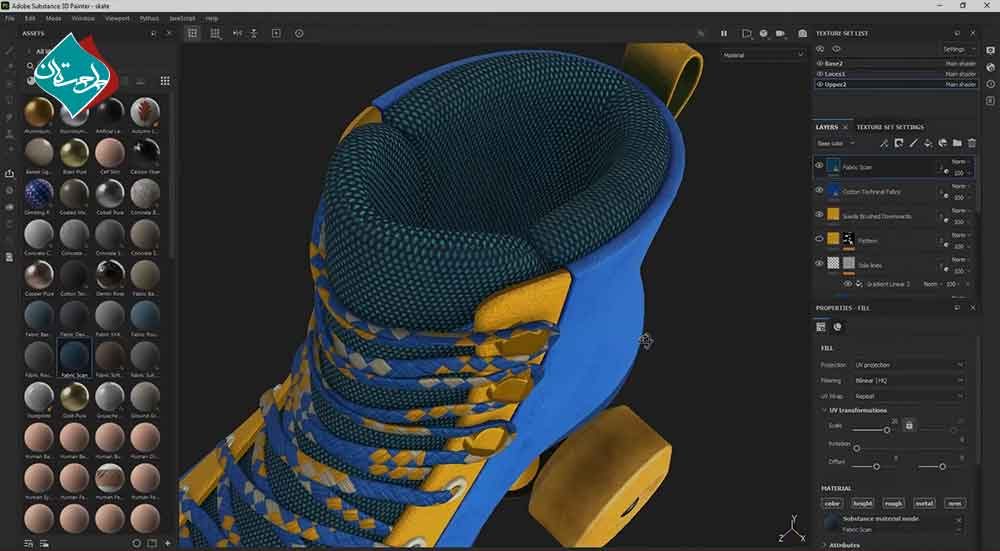Toggle the rough channel button in Material
The height and width of the screenshot is (551, 1000).
[893, 503]
